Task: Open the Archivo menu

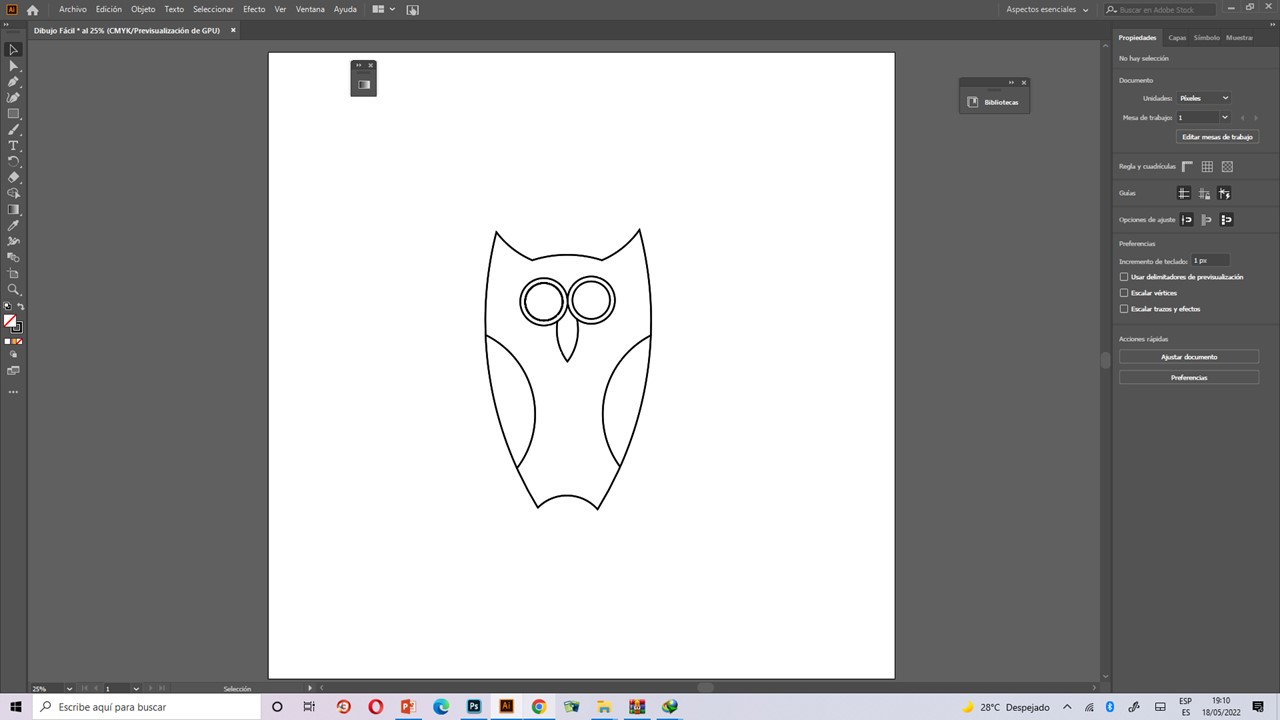Action: (73, 9)
